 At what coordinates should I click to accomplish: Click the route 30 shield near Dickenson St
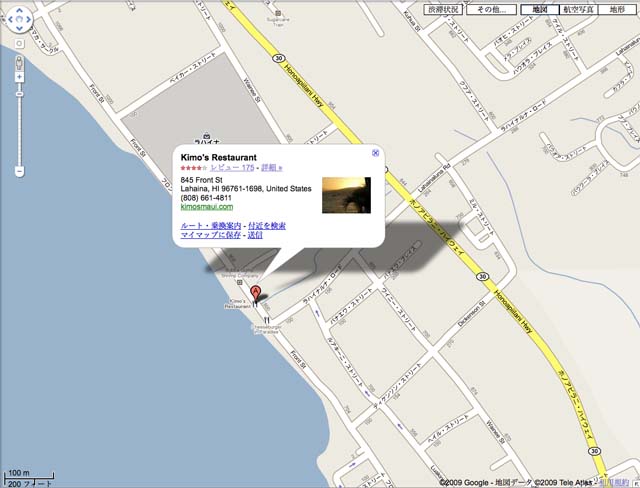coord(482,277)
